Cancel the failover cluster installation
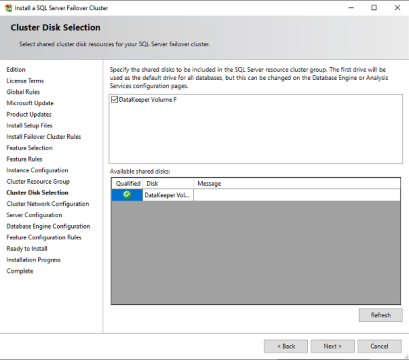The image size is (409, 360). (379, 346)
